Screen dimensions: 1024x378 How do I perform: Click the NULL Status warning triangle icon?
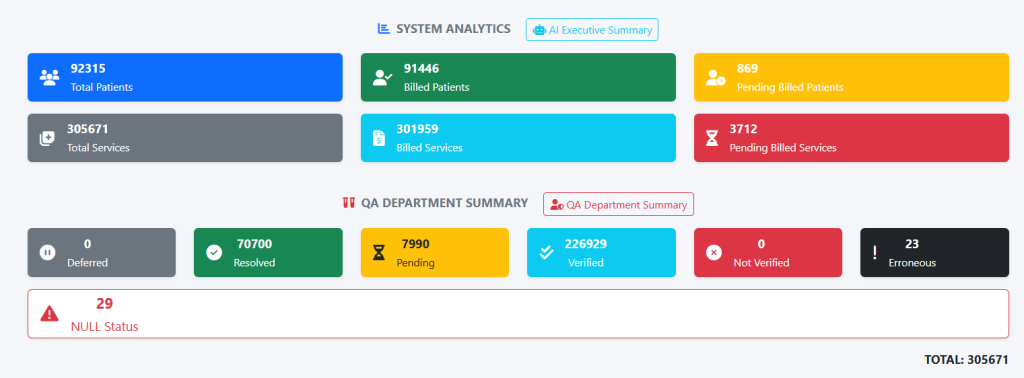[x=49, y=314]
